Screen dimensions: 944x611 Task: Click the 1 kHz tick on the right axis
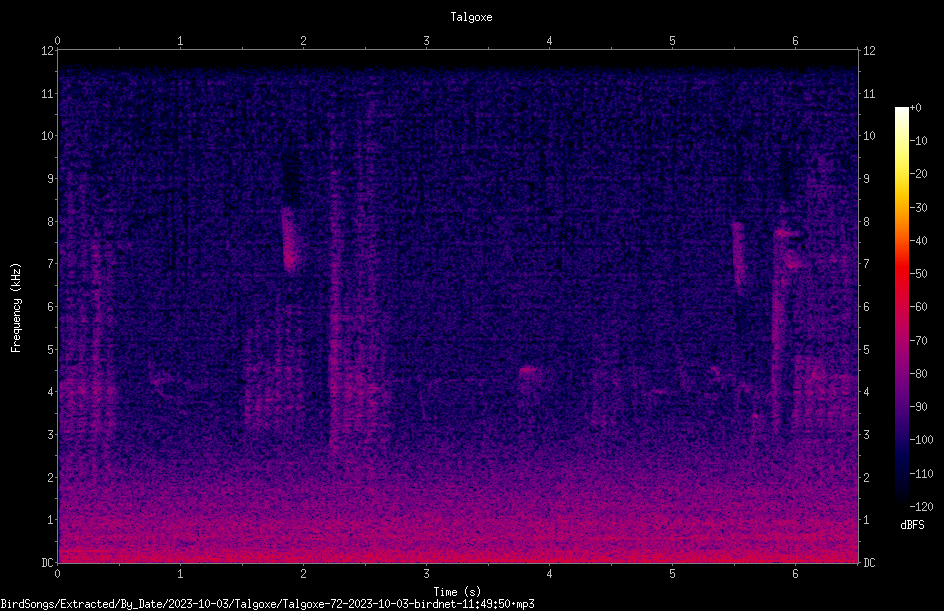click(866, 520)
